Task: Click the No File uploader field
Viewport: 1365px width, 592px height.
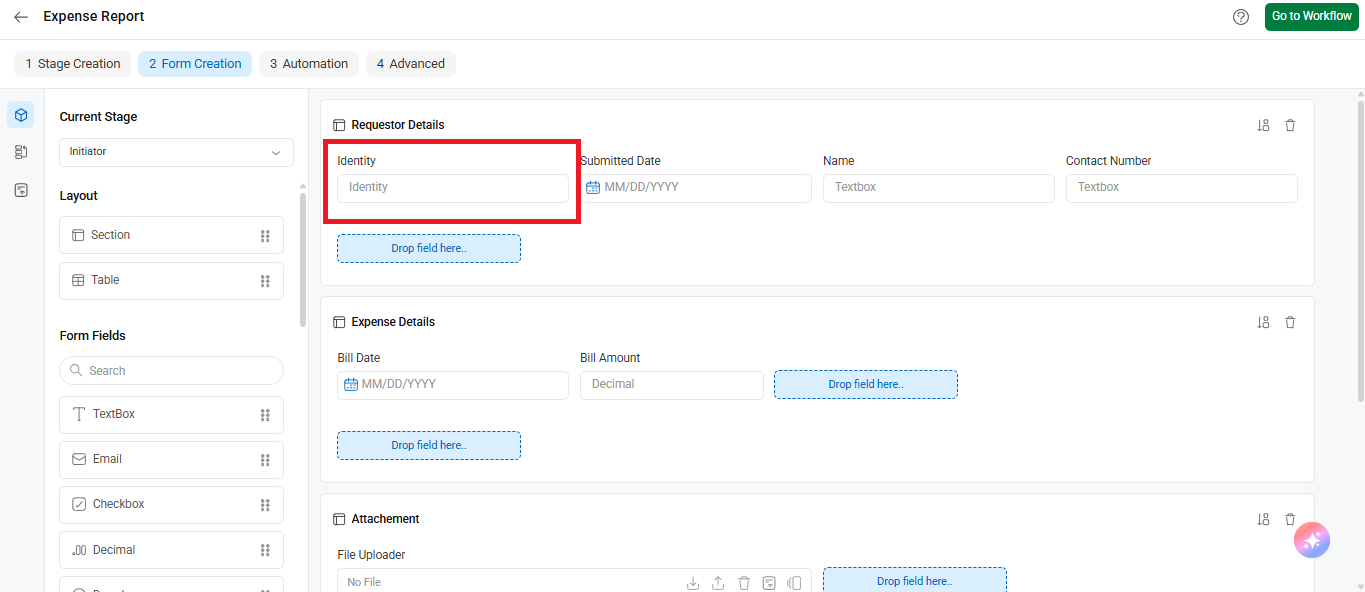Action: (x=575, y=581)
